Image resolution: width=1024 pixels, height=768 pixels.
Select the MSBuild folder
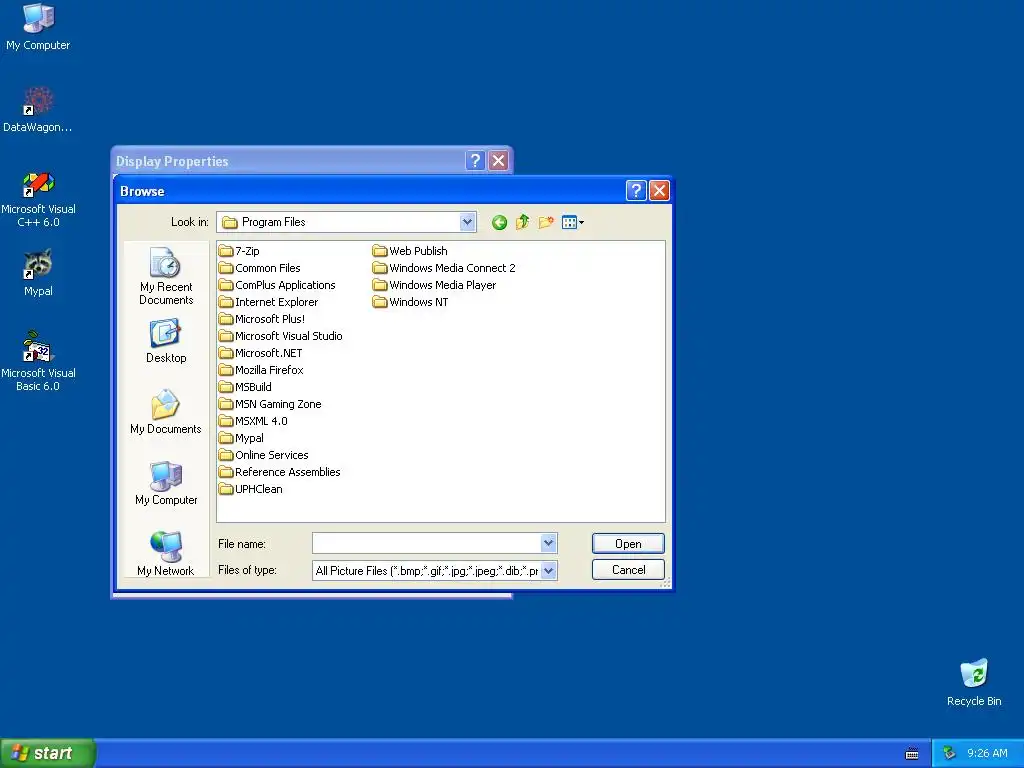click(x=246, y=387)
